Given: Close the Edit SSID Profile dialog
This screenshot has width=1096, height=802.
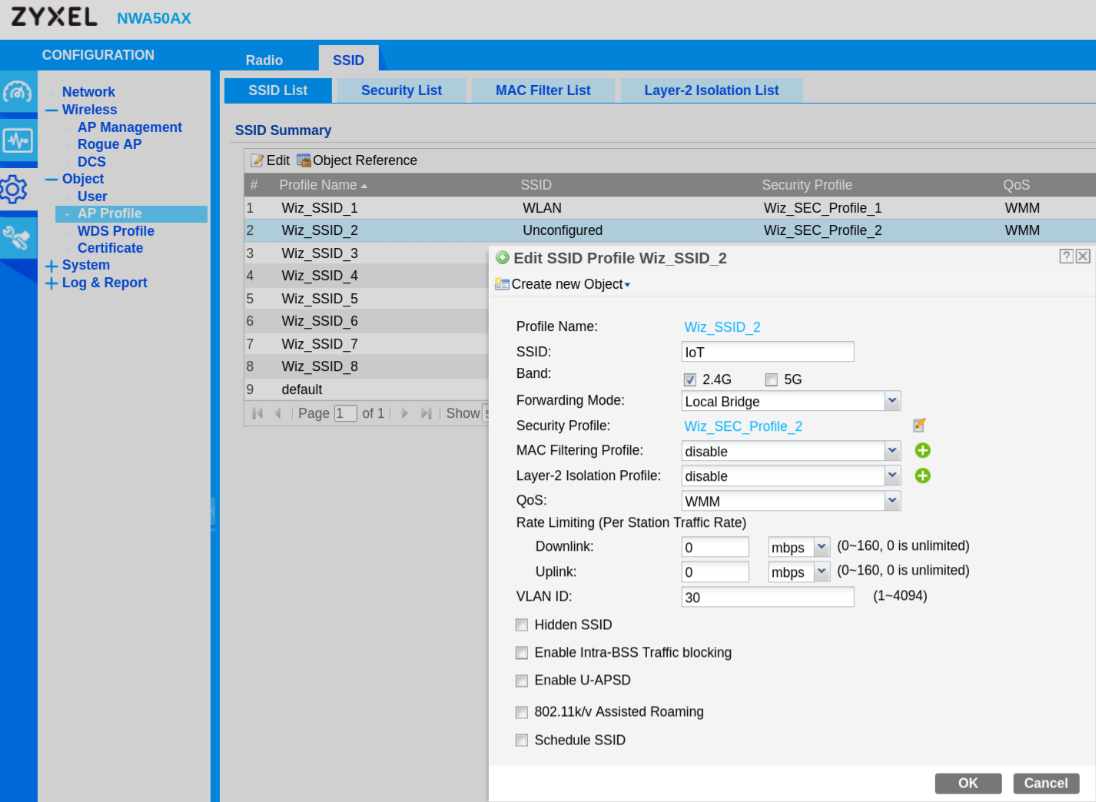Looking at the screenshot, I should tap(1083, 256).
